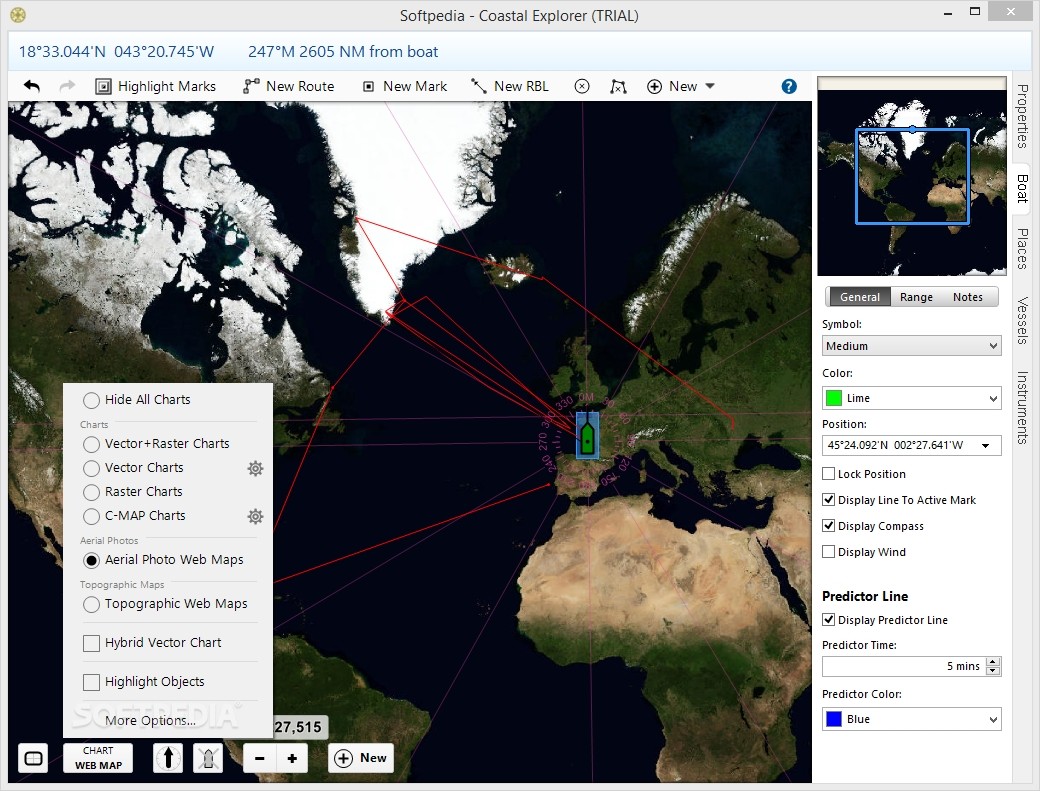Click the follow boat icon

coord(208,758)
